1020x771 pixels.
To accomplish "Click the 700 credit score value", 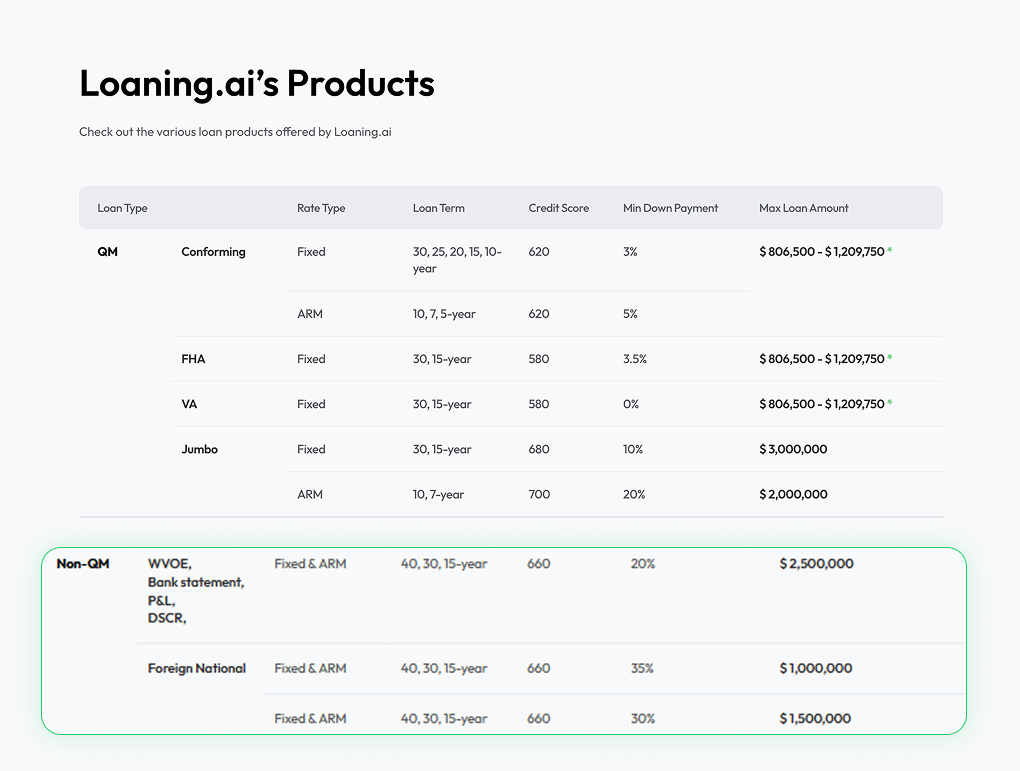I will [x=539, y=494].
